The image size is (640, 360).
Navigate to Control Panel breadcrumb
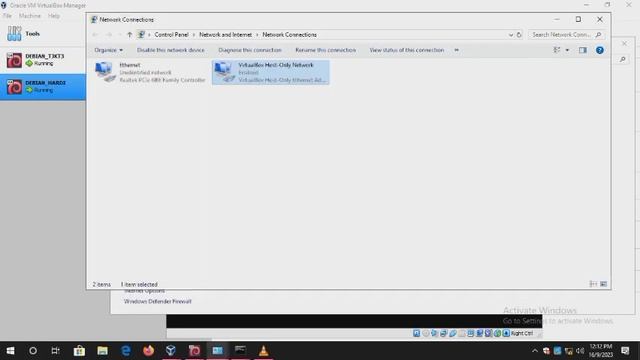click(171, 35)
